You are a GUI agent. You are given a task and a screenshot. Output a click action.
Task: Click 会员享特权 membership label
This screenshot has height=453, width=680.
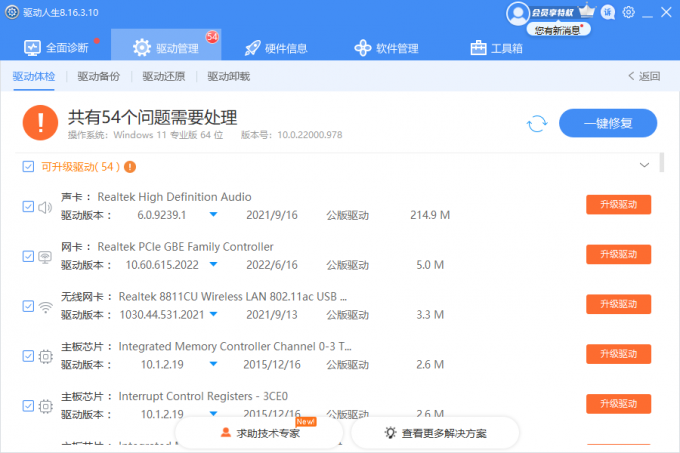552,13
